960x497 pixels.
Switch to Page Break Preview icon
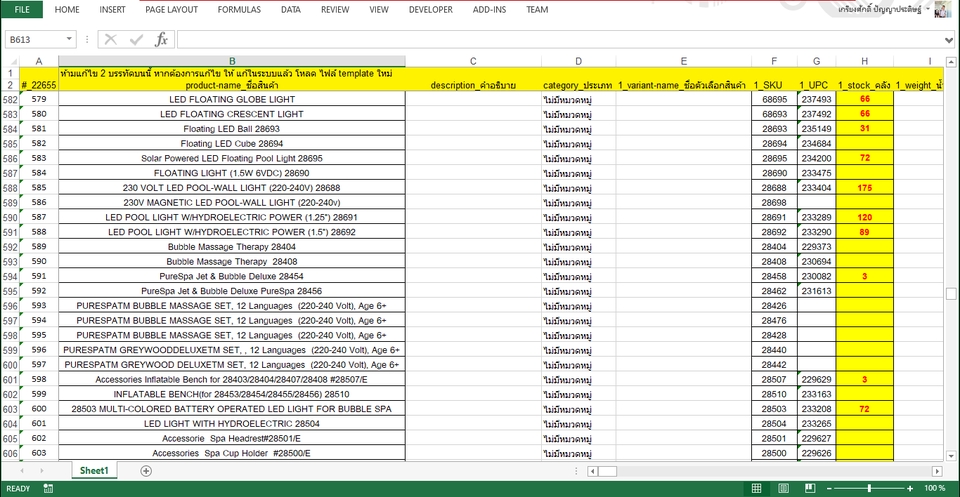810,488
